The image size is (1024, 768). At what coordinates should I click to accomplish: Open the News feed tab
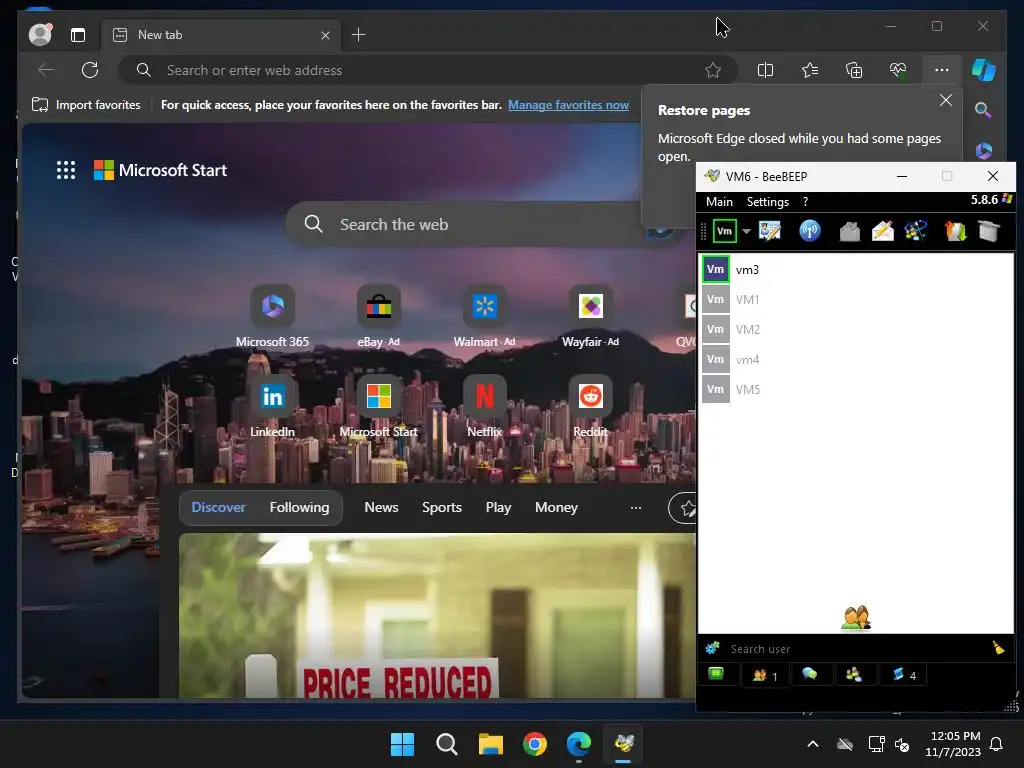click(381, 507)
